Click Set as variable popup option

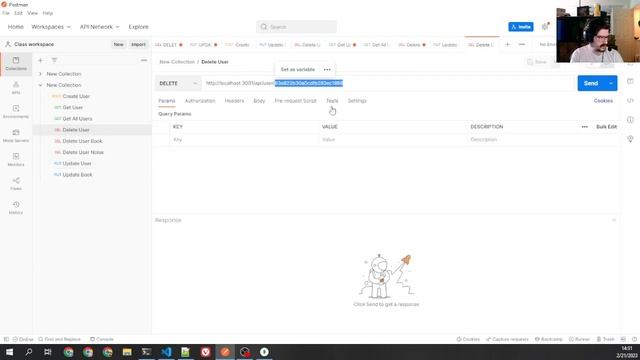pyautogui.click(x=298, y=69)
